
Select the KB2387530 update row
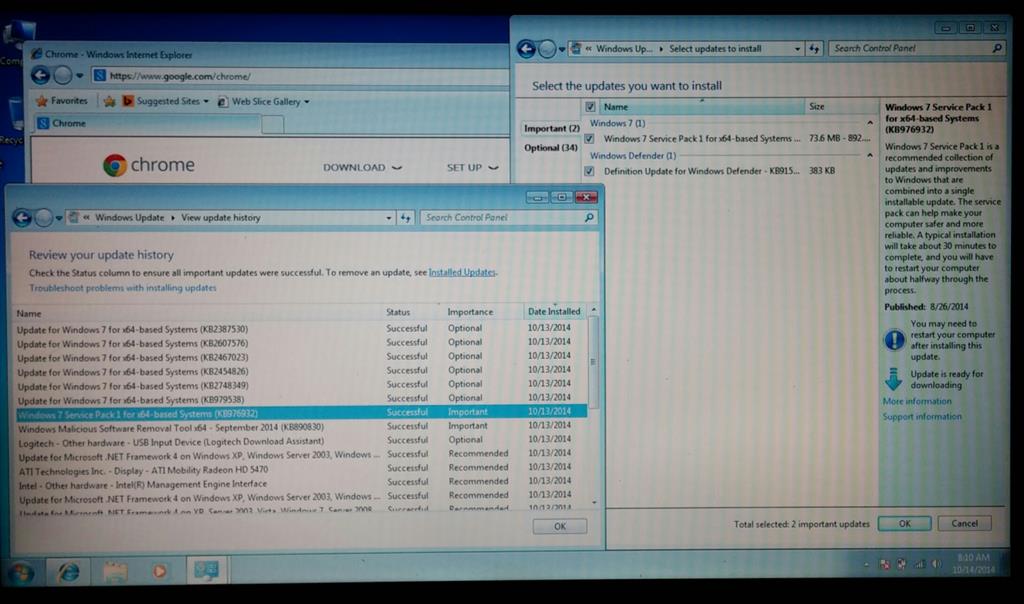(x=300, y=329)
